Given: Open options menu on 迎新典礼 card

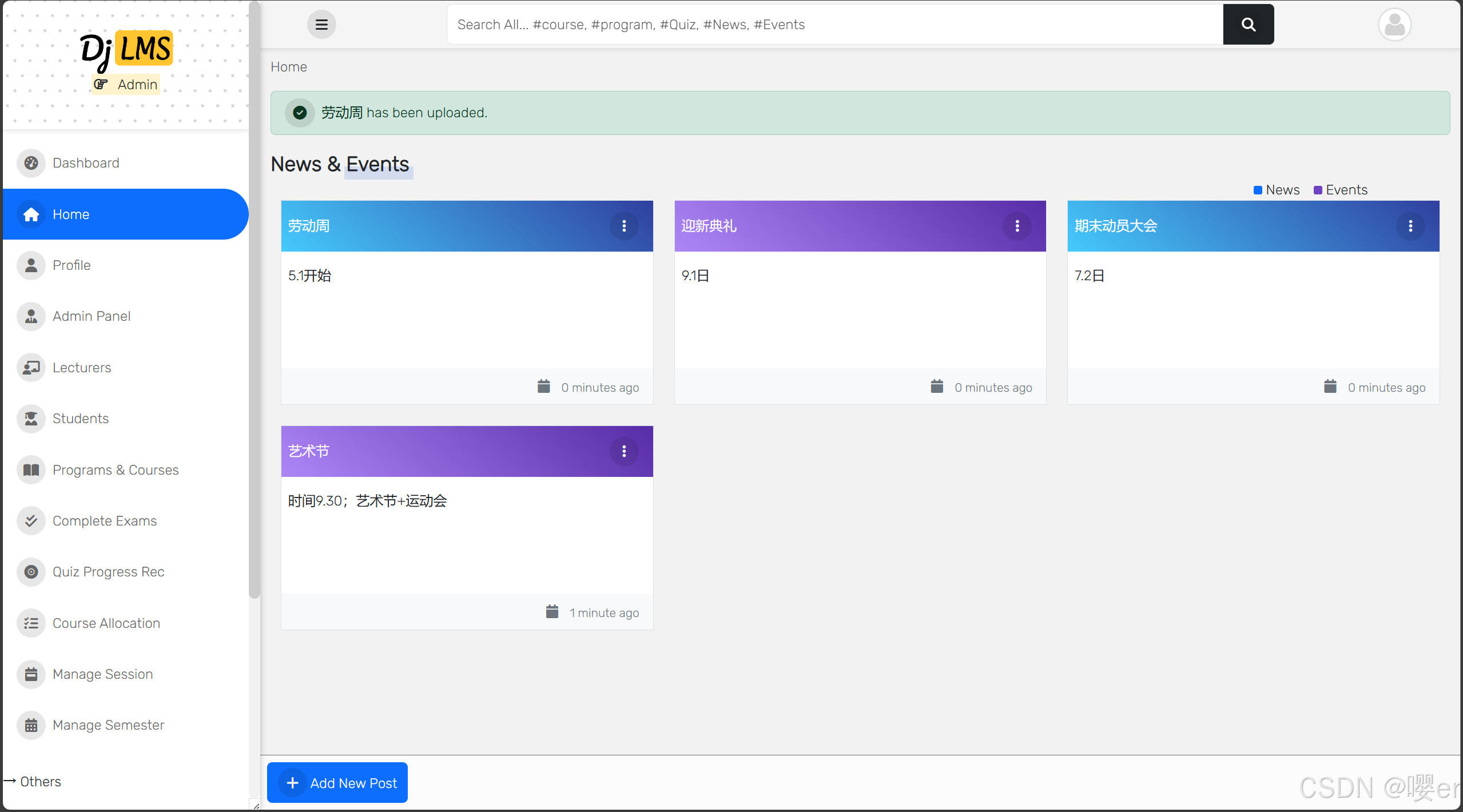Looking at the screenshot, I should click(x=1017, y=226).
